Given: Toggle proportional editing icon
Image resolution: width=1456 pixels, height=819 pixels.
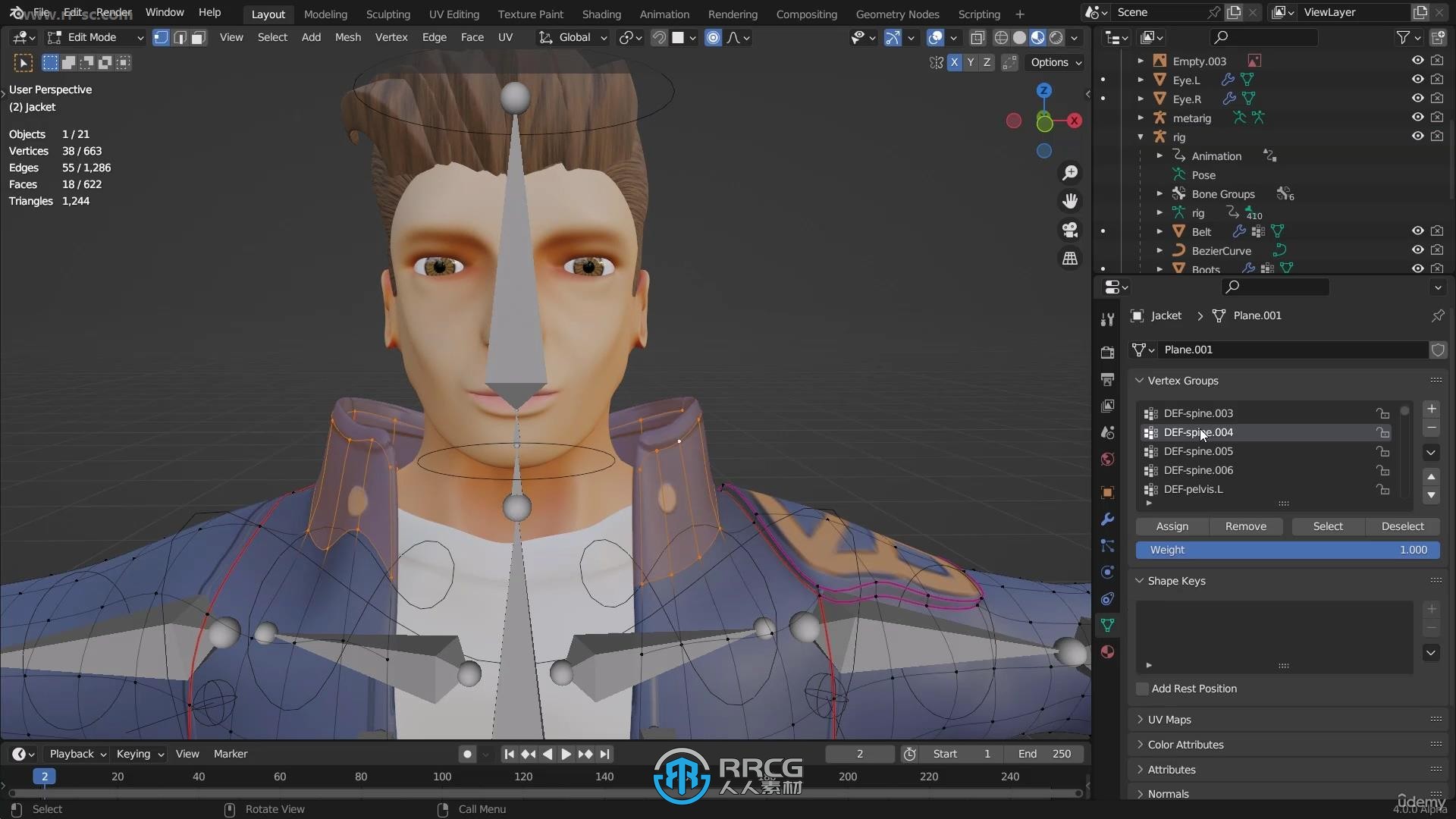Looking at the screenshot, I should coord(713,37).
